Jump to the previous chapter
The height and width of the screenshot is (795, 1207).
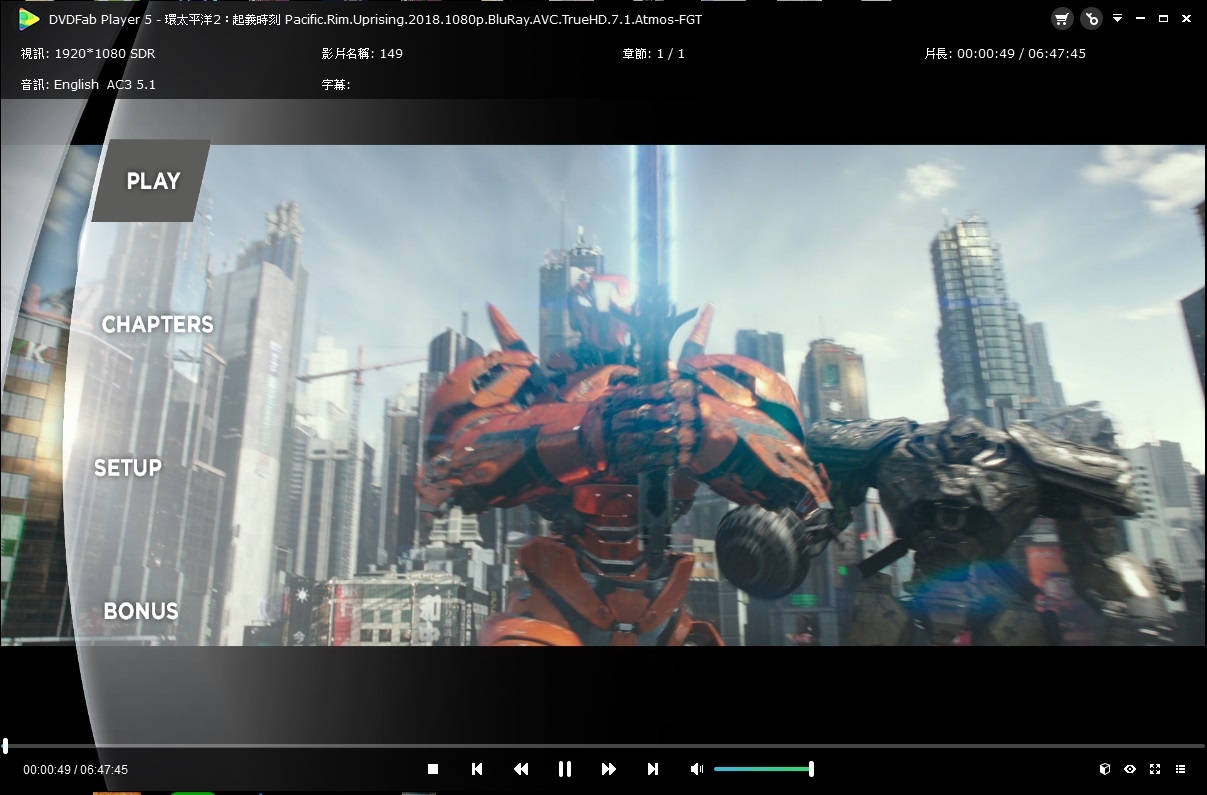pos(477,769)
